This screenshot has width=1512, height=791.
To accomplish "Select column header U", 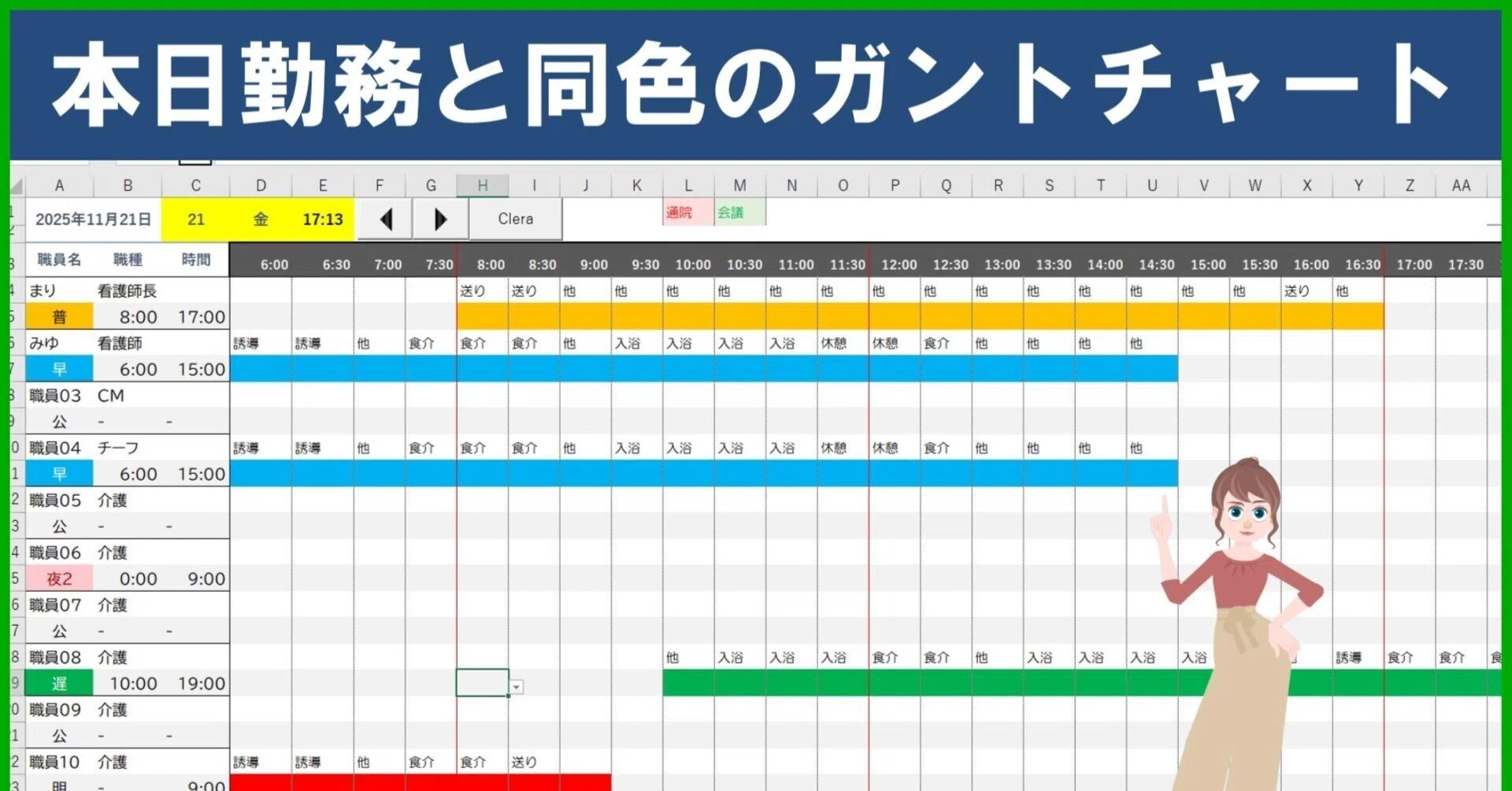I will [1152, 186].
